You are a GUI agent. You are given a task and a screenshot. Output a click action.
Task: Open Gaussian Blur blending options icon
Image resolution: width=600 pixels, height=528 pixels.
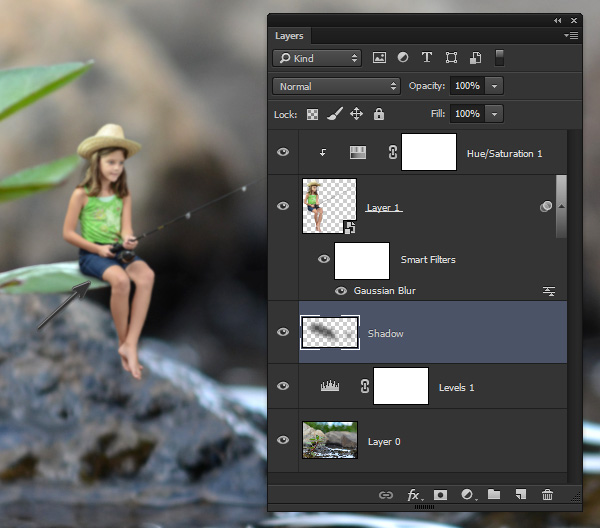[x=549, y=291]
